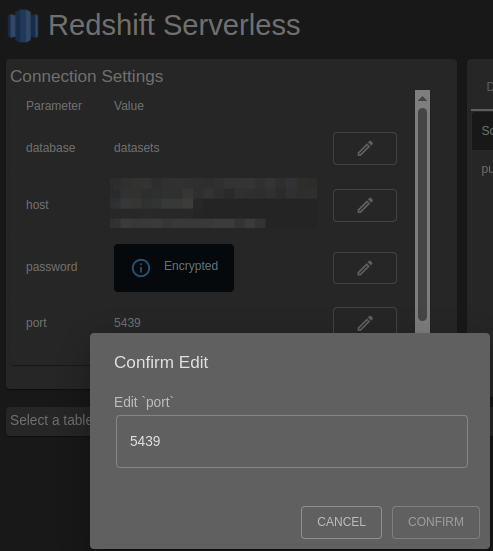This screenshot has height=551, width=493.
Task: Click the 'Redshift Serverless' title text
Action: click(x=174, y=25)
